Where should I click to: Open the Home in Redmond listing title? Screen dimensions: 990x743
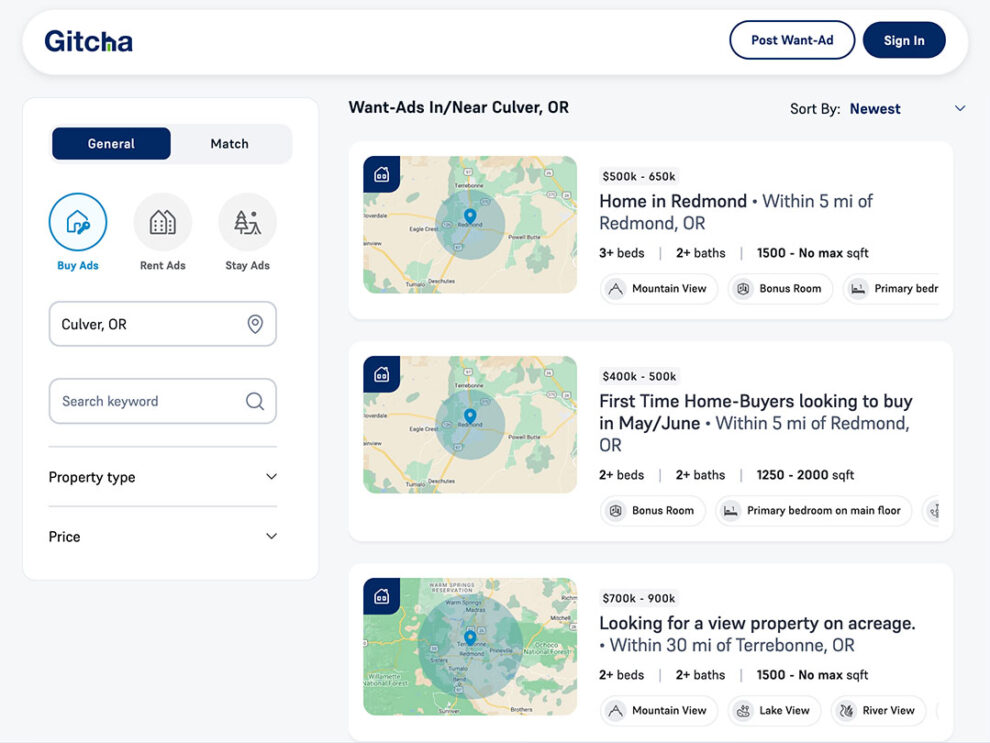point(673,201)
